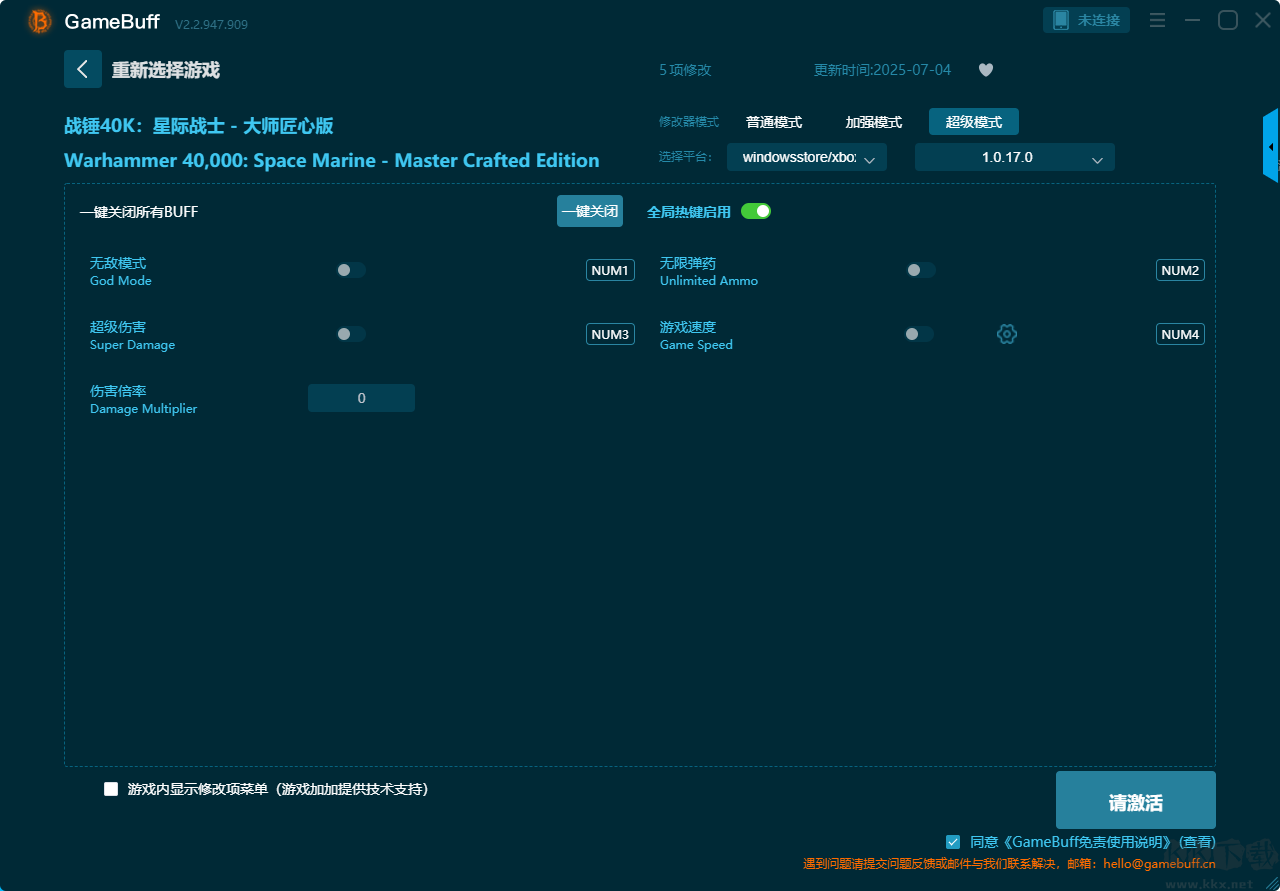Expand the blue side panel arrow
This screenshot has width=1280, height=891.
coord(1271,146)
